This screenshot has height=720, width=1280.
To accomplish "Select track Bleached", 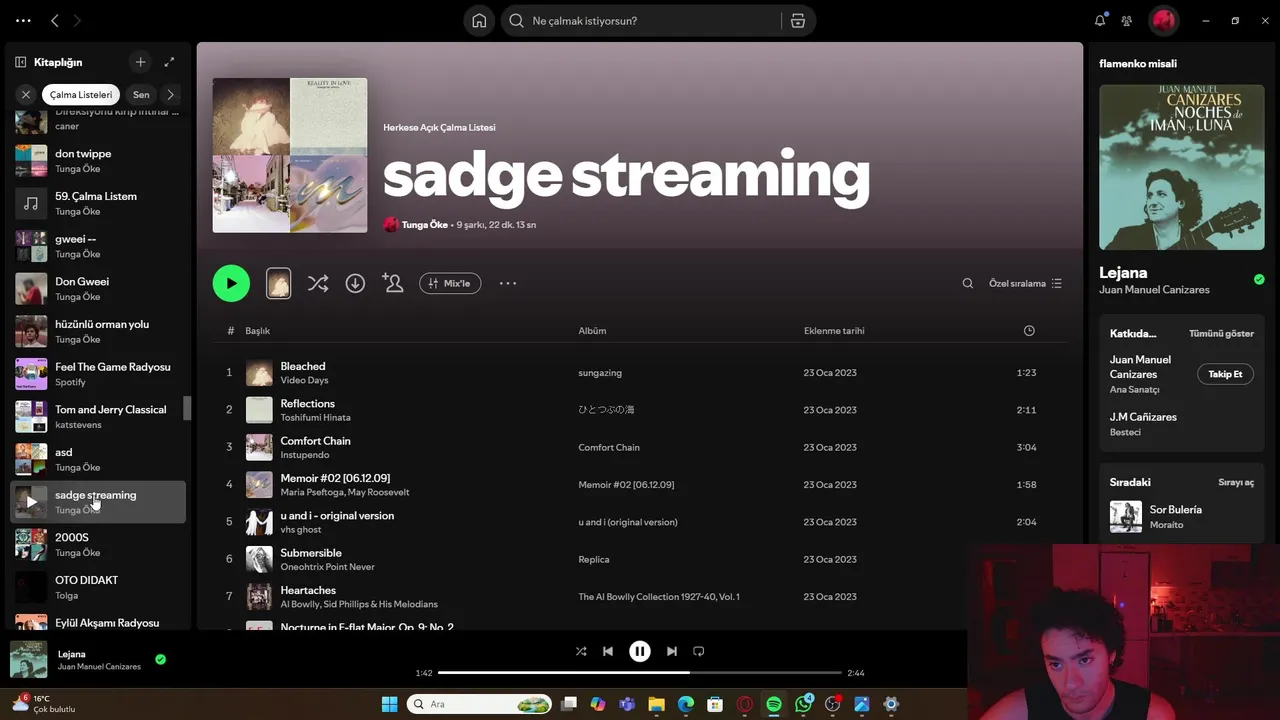I will pos(302,366).
